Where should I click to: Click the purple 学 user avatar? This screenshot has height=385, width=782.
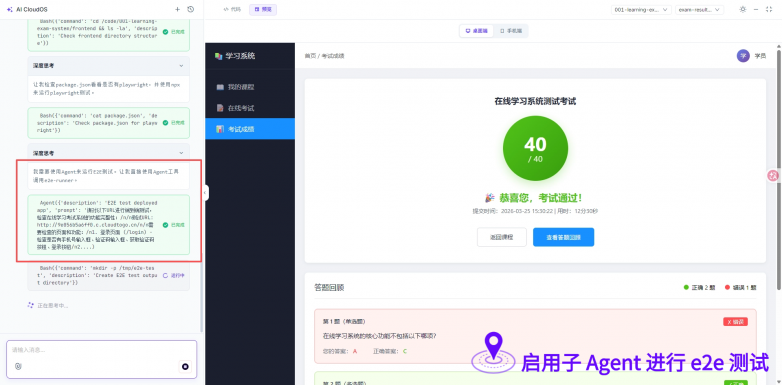point(743,56)
